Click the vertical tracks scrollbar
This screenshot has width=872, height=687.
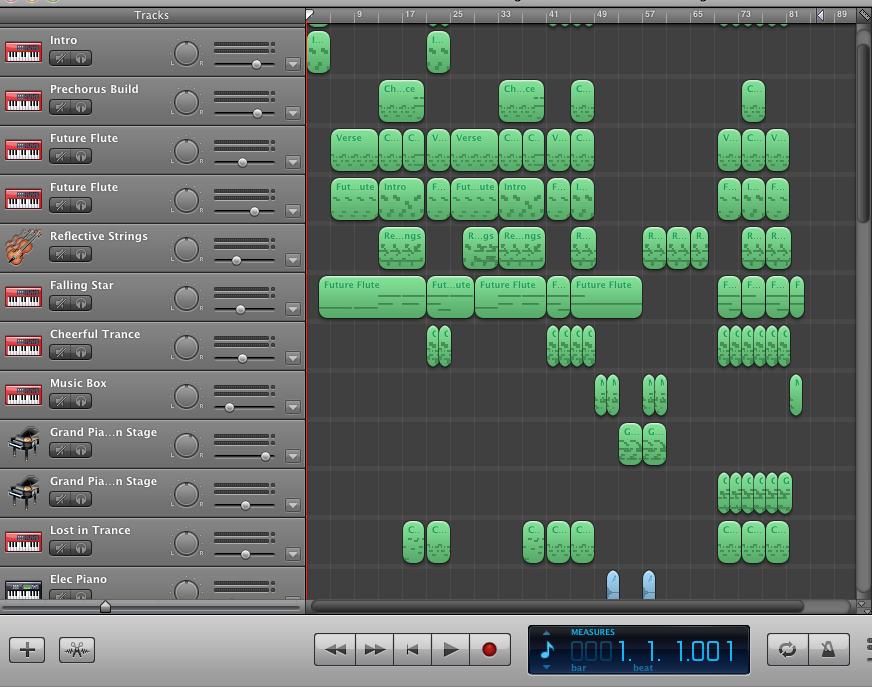tap(863, 134)
